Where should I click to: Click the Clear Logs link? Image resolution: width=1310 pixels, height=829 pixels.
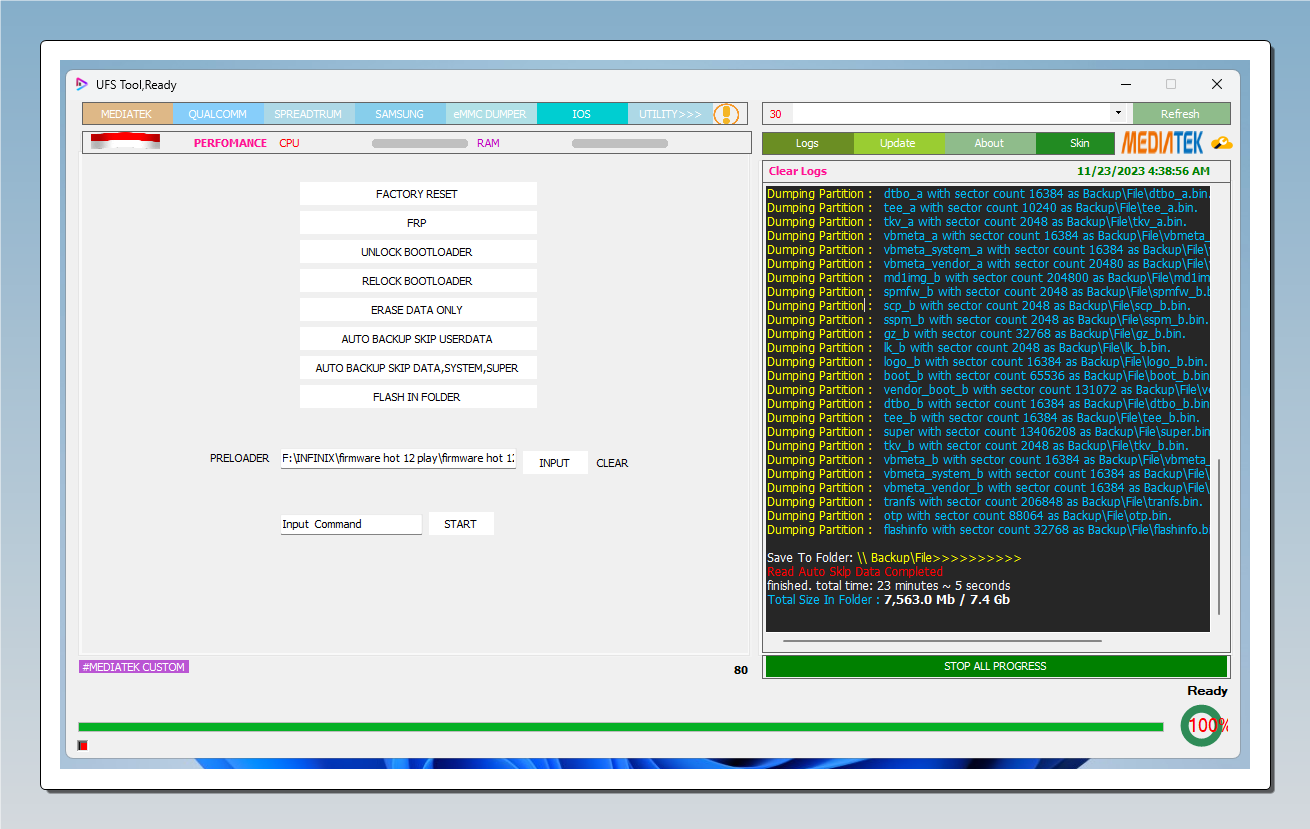[x=798, y=171]
